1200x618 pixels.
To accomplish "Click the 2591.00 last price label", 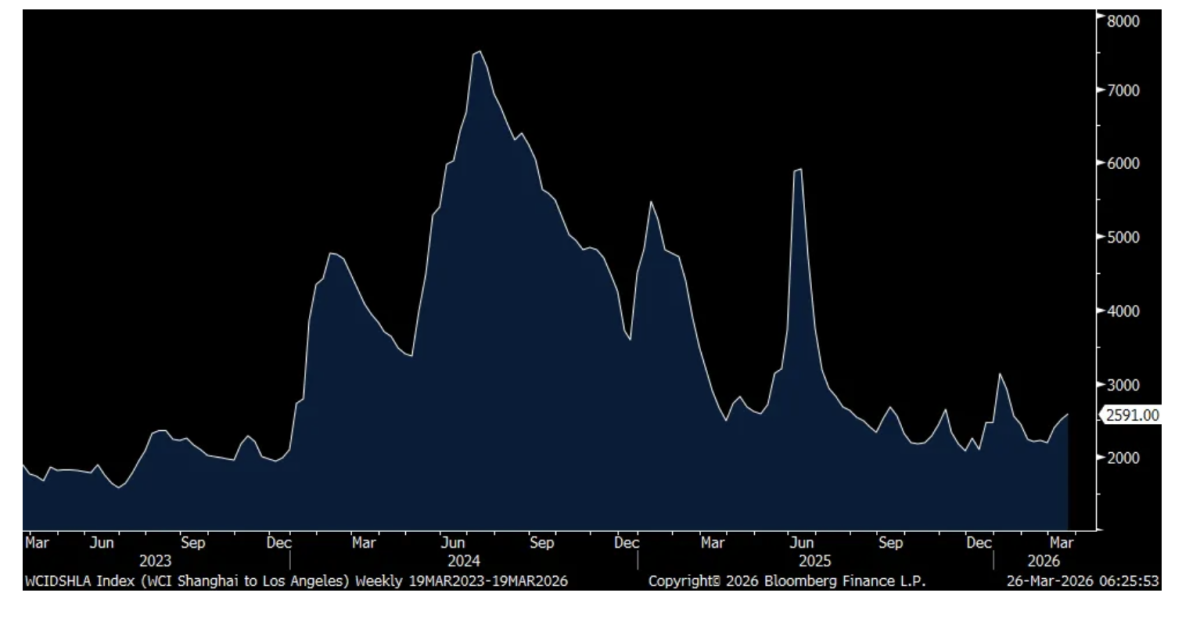I will pos(1131,415).
